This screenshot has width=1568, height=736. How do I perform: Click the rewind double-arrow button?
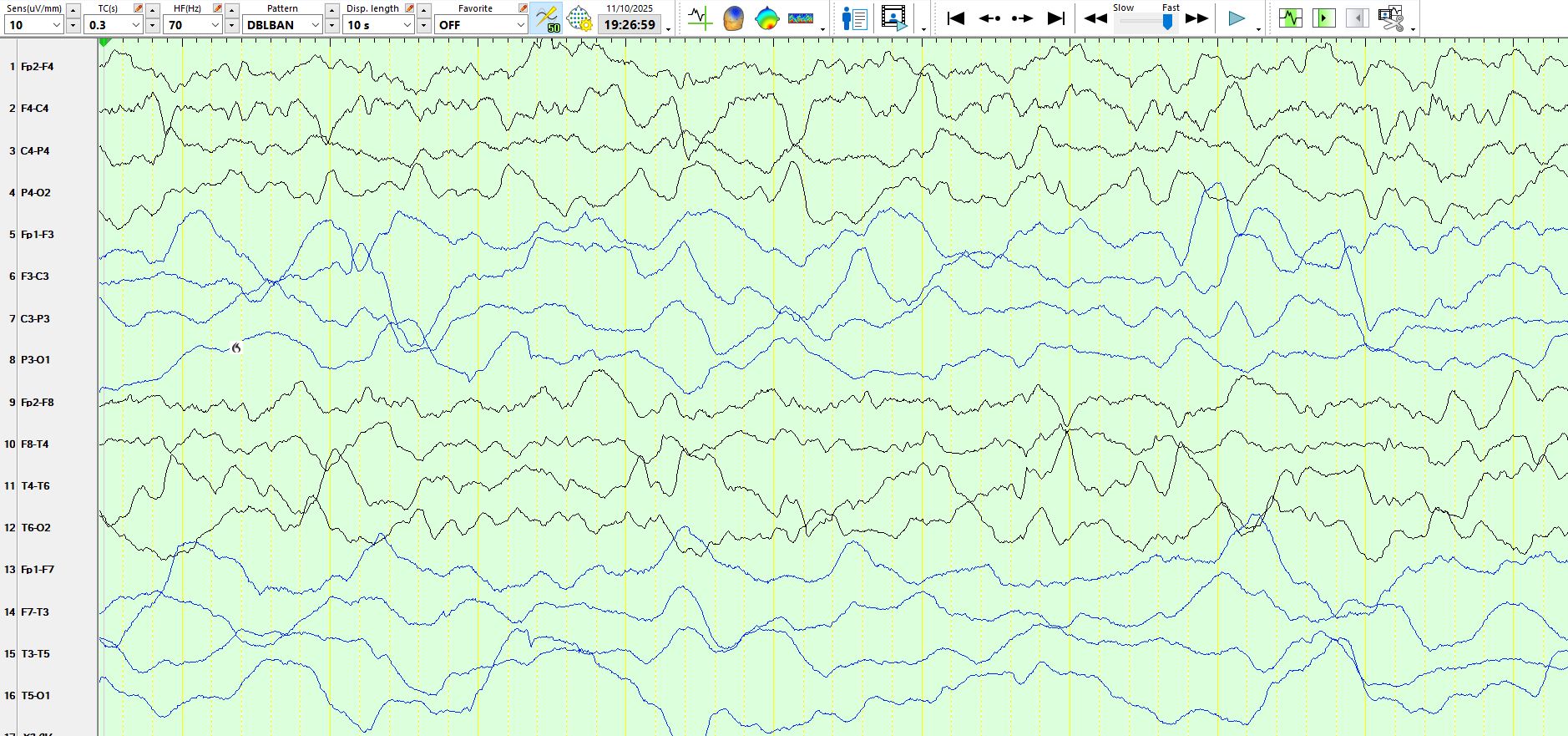[x=1095, y=18]
